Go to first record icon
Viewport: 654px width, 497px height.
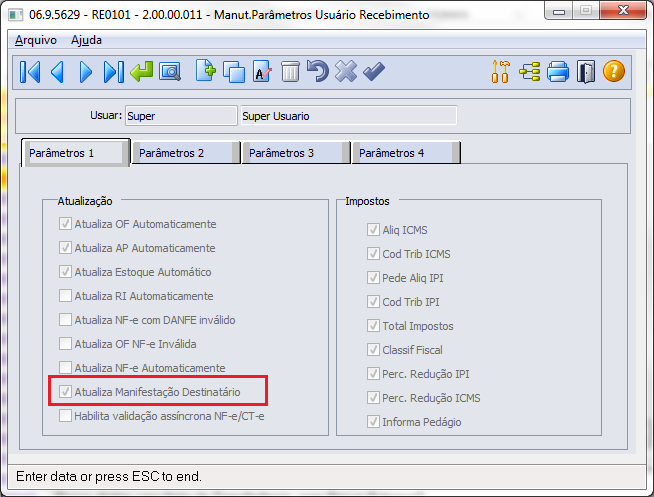click(30, 72)
